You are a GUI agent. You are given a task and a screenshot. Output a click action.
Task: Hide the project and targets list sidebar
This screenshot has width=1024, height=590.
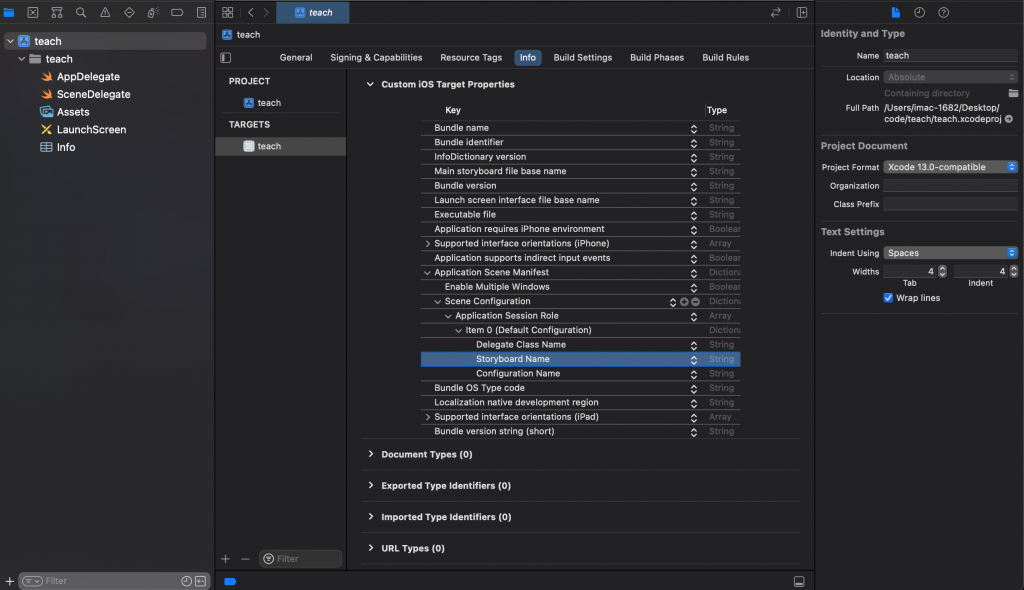226,57
